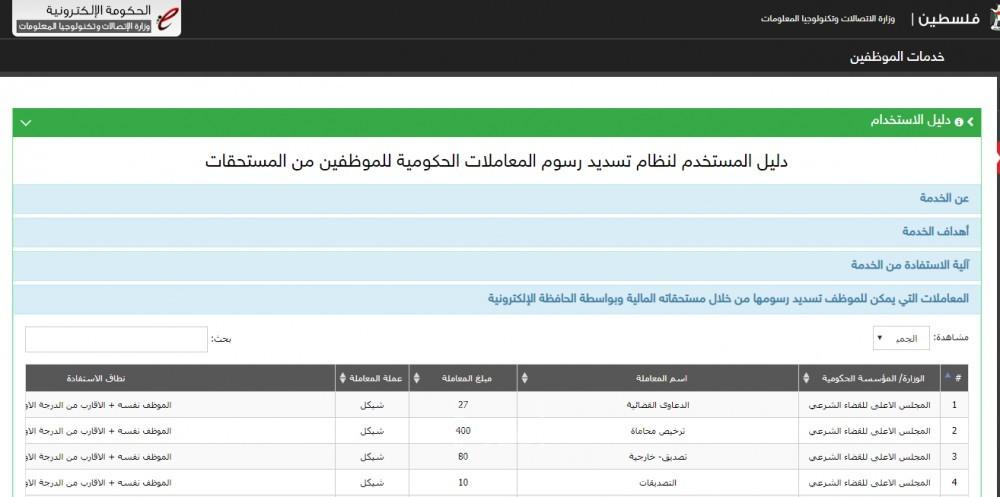
Task: Click the Palestine state emblem icon
Action: 994,19
